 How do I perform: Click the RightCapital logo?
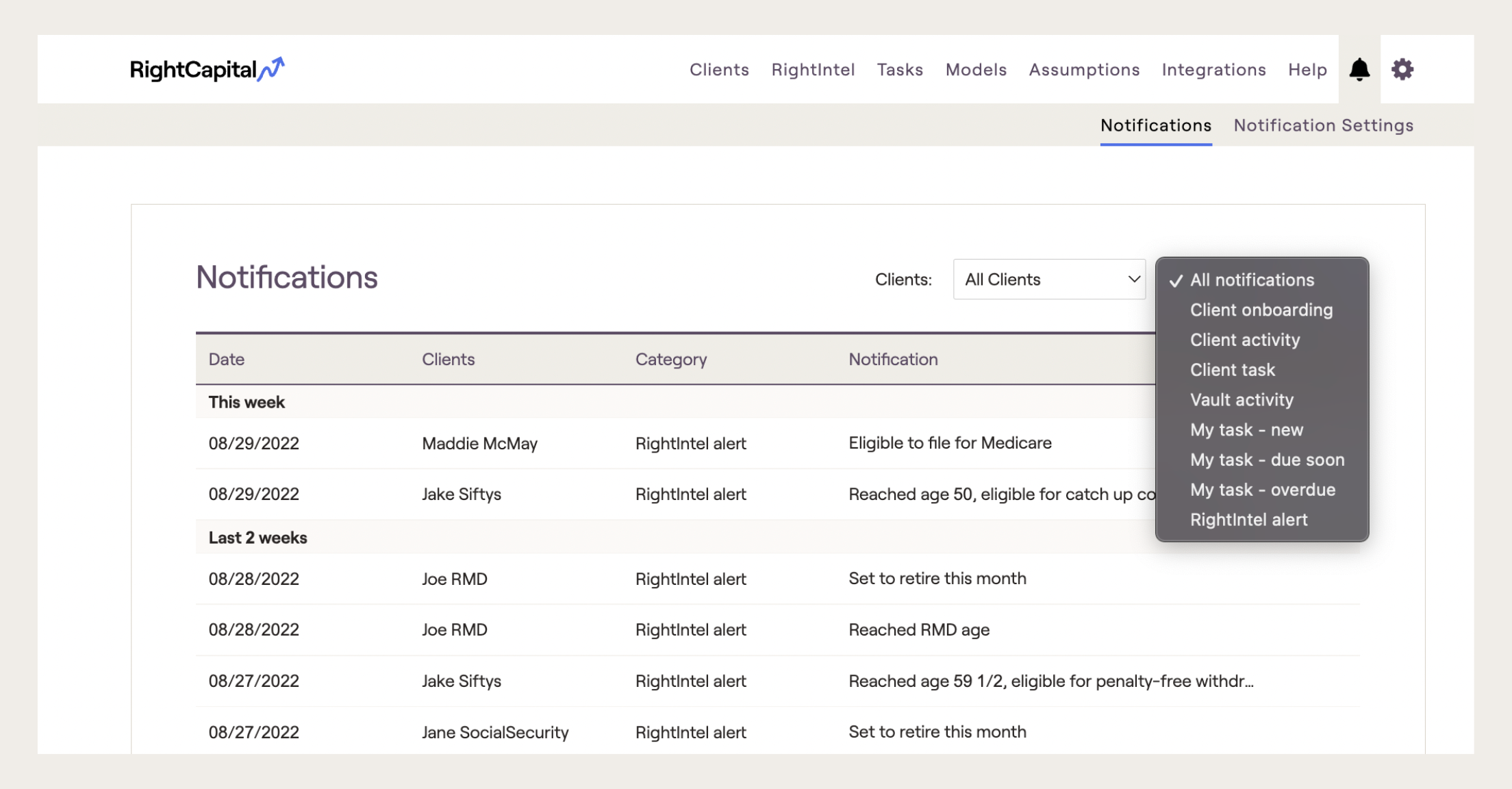[207, 69]
